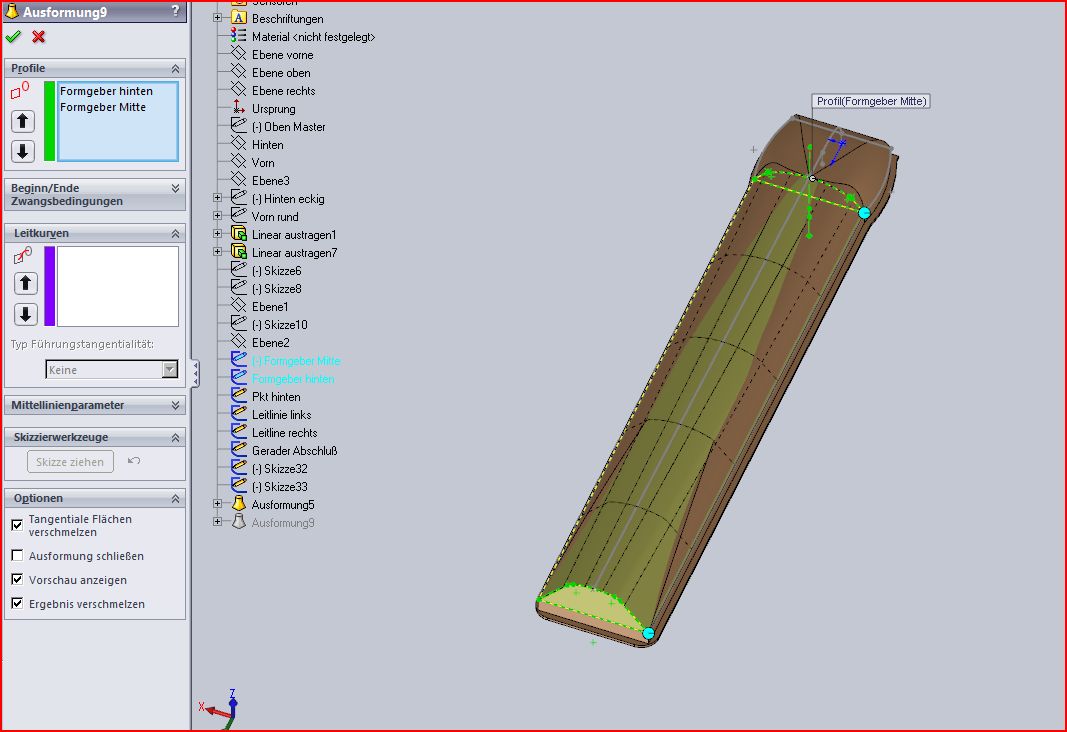The height and width of the screenshot is (732, 1067).
Task: Open the Typ Führungstangentialität dropdown
Action: pyautogui.click(x=170, y=370)
